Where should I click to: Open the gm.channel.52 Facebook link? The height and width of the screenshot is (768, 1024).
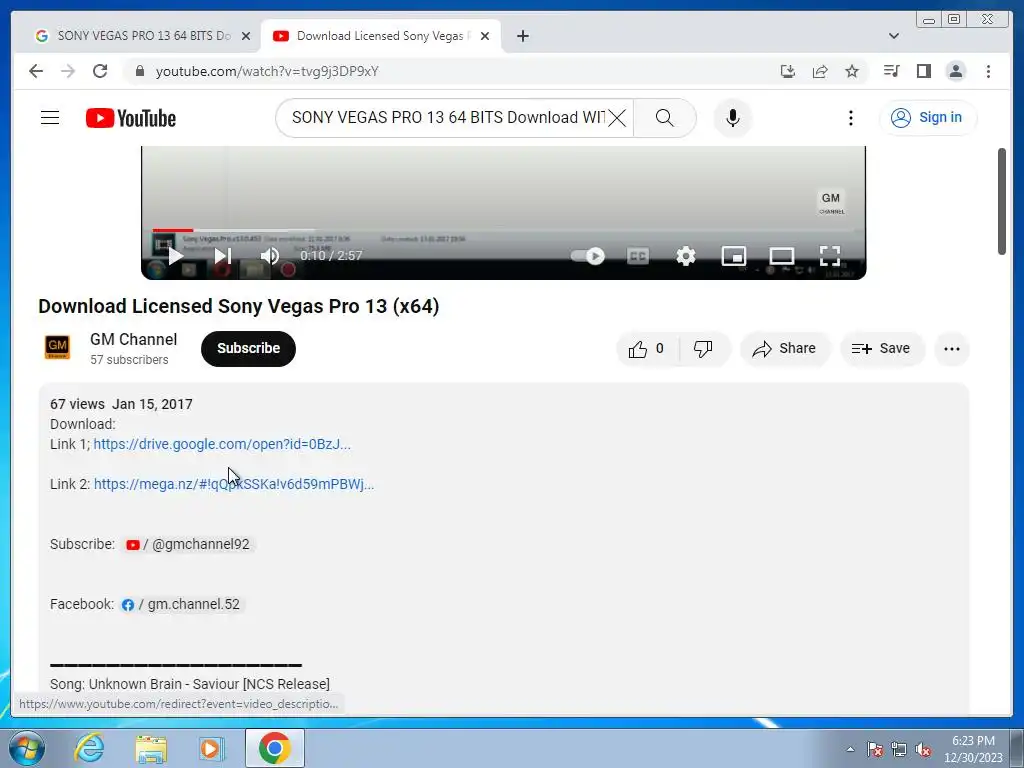click(181, 604)
